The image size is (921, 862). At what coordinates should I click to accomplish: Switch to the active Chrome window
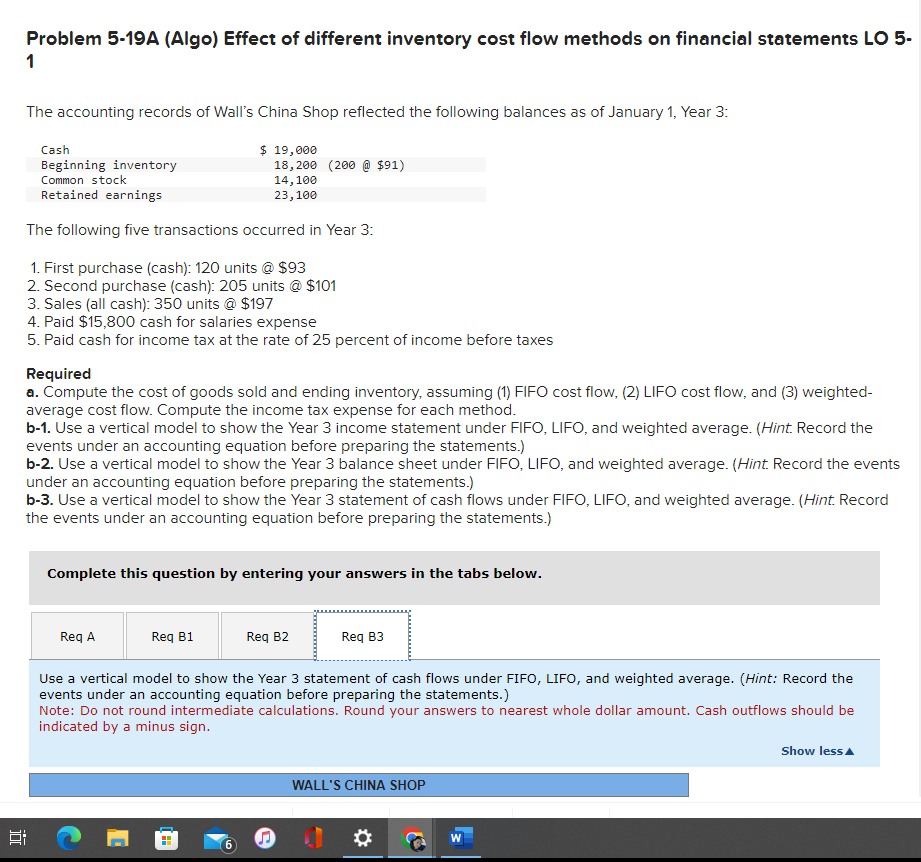coord(411,838)
